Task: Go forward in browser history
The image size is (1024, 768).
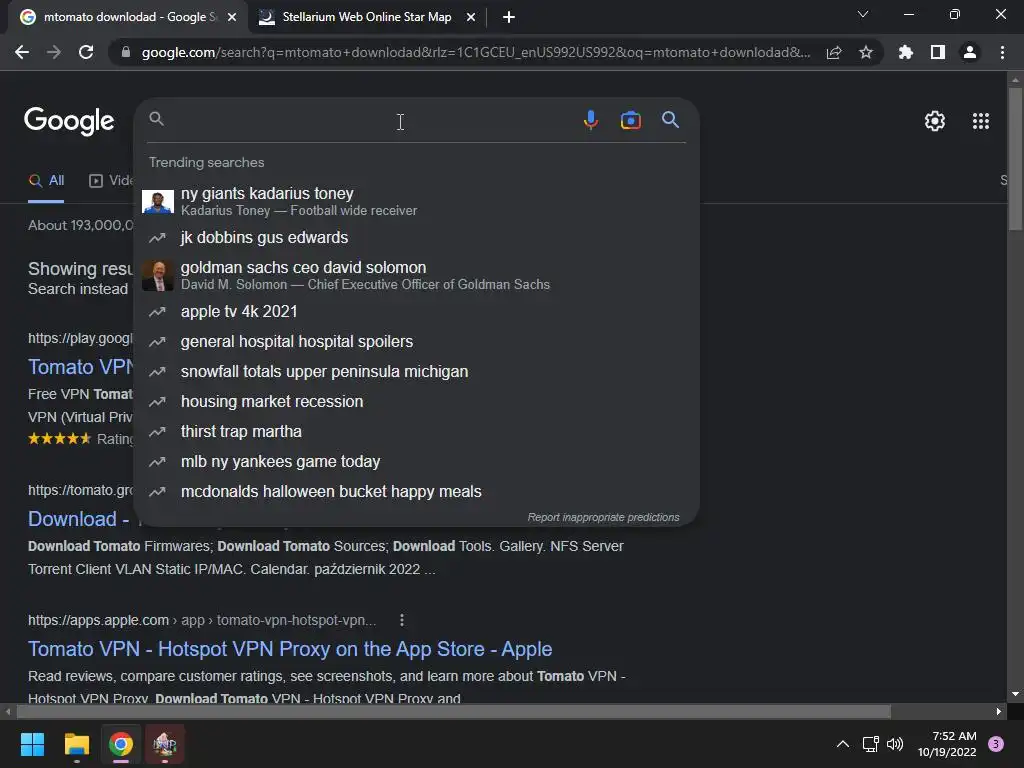Action: 54,52
